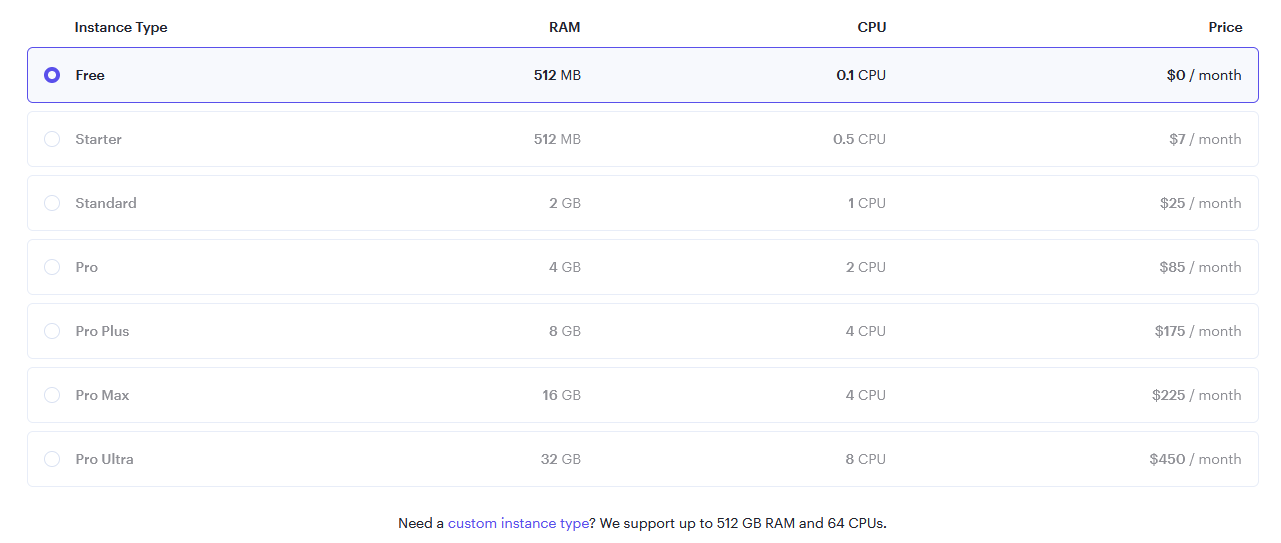This screenshot has height=543, width=1281.
Task: Choose the Pro instance radio button
Action: pos(52,267)
